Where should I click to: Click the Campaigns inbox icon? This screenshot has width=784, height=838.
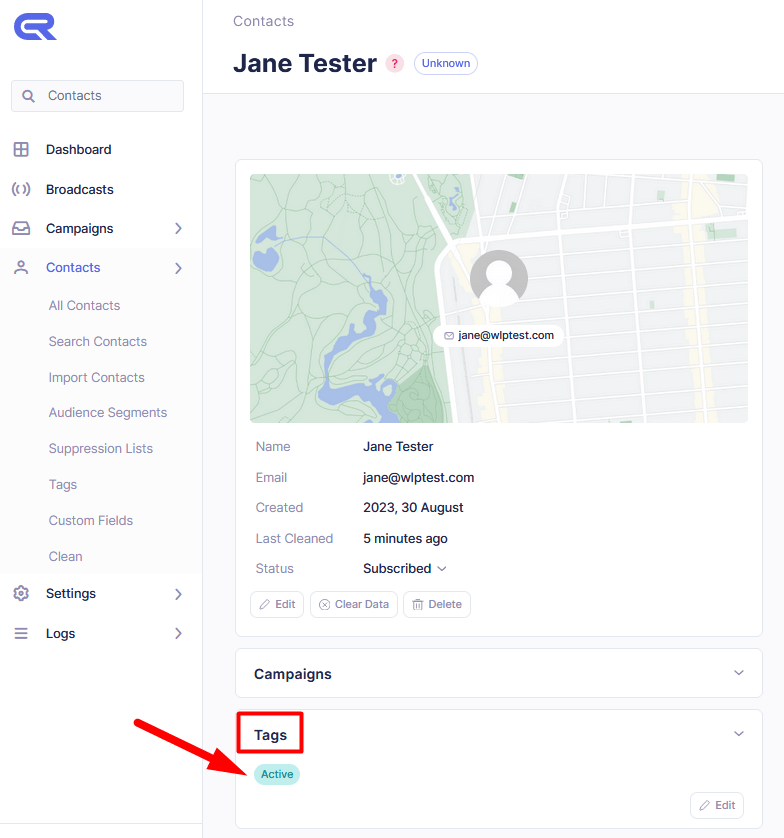coord(21,229)
